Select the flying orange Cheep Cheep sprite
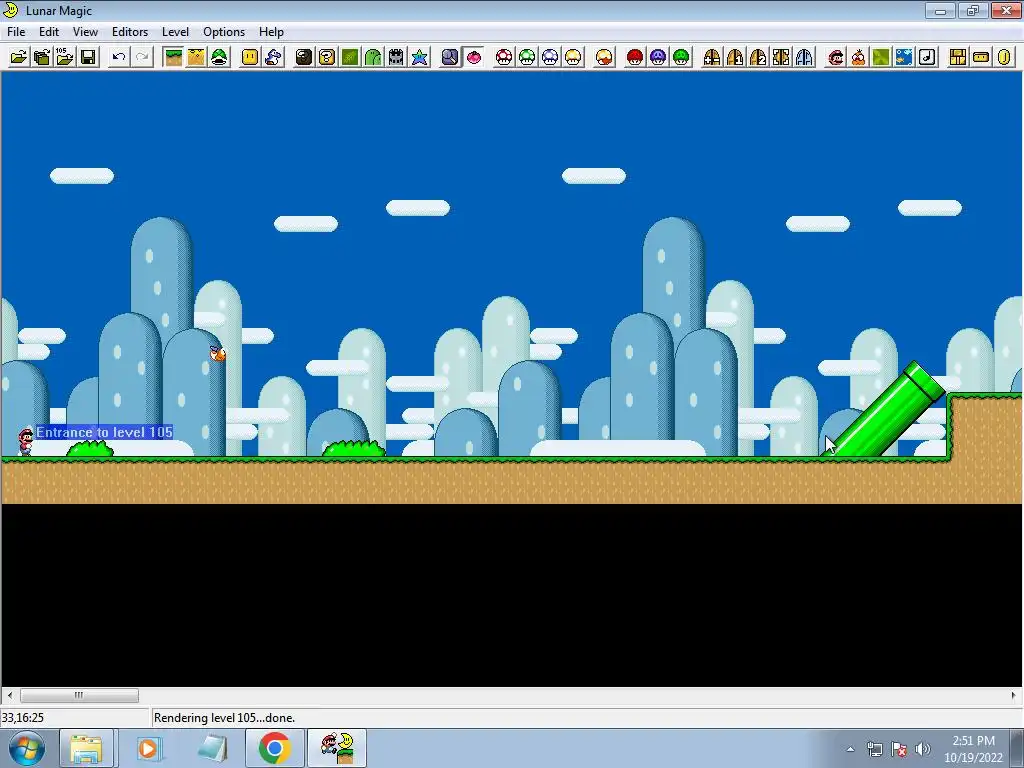The width and height of the screenshot is (1024, 768). coord(217,353)
